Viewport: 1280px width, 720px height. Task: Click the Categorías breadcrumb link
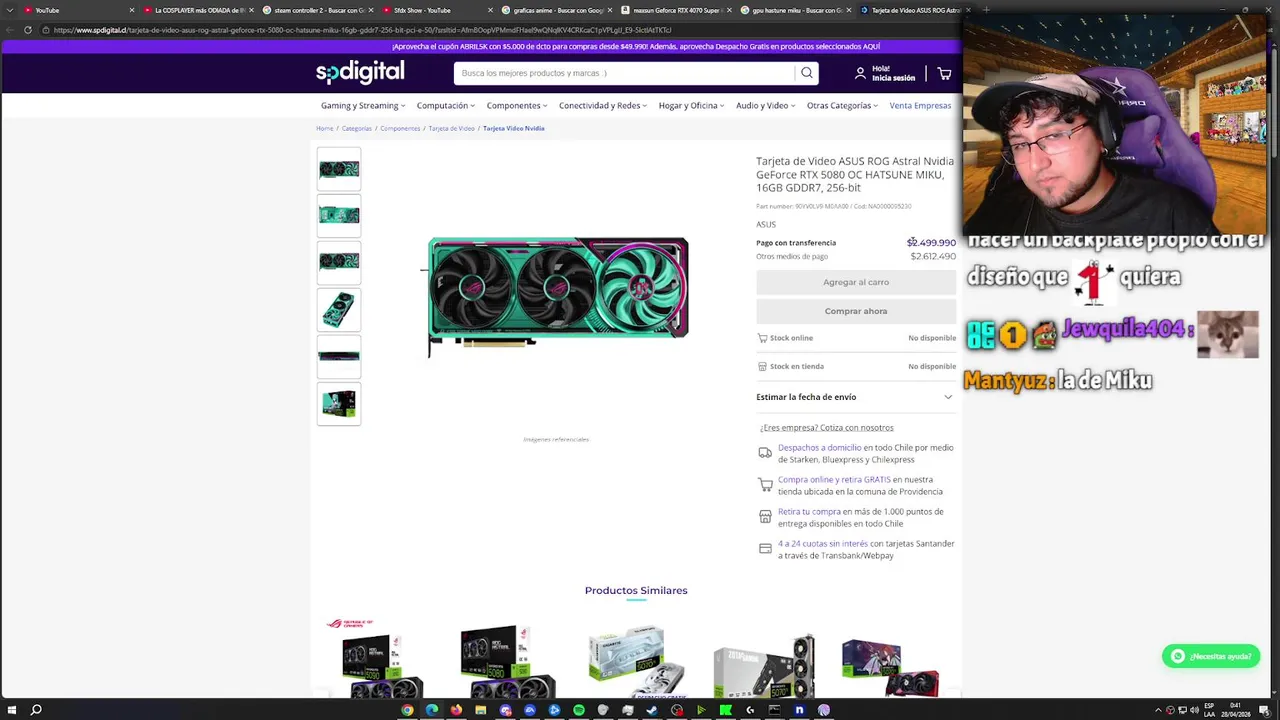coord(356,128)
